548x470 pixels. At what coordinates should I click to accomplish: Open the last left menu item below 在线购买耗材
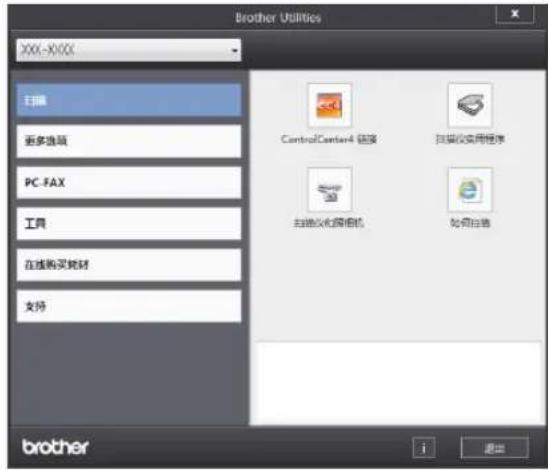(129, 306)
